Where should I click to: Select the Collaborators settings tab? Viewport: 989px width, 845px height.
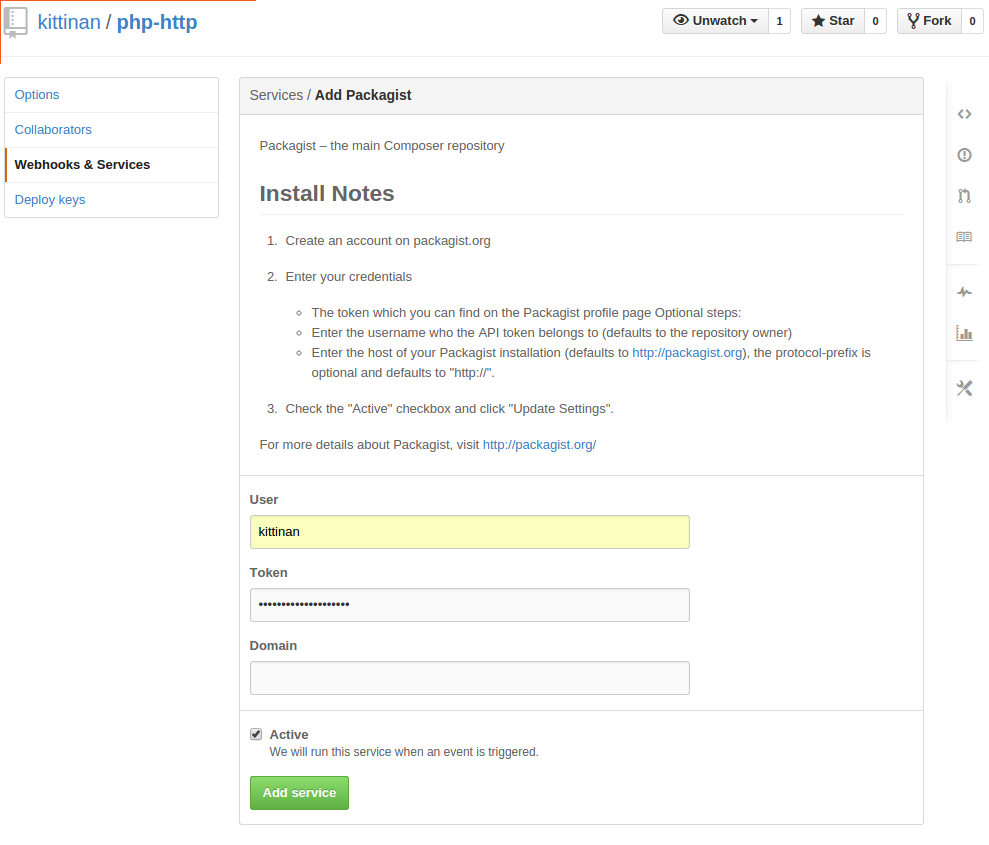[53, 130]
